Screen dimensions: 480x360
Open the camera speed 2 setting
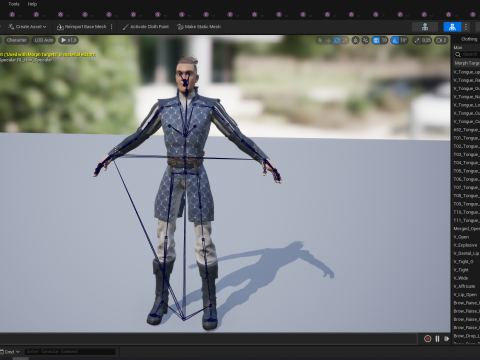[441, 40]
